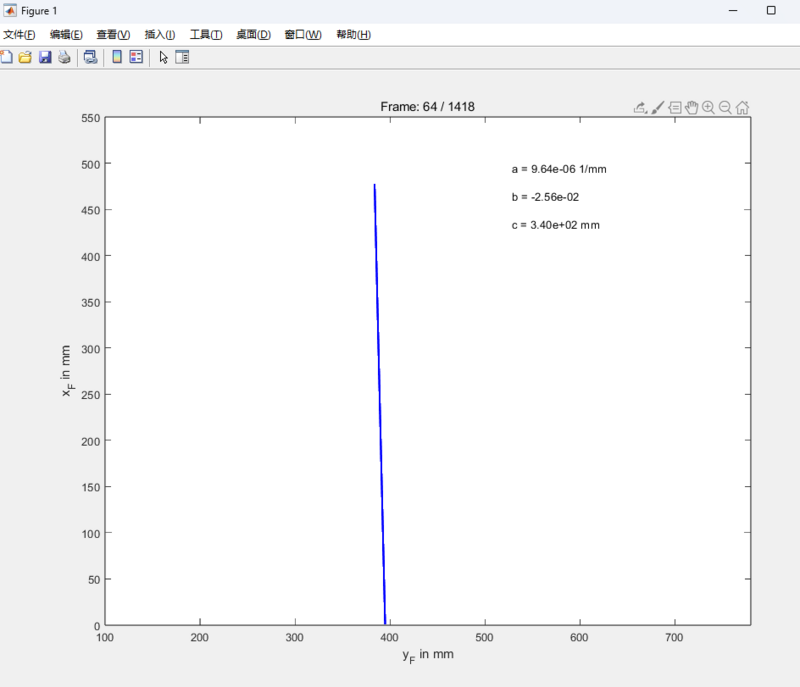Open the Property Inspector icon
Image resolution: width=800 pixels, height=687 pixels.
(x=182, y=58)
